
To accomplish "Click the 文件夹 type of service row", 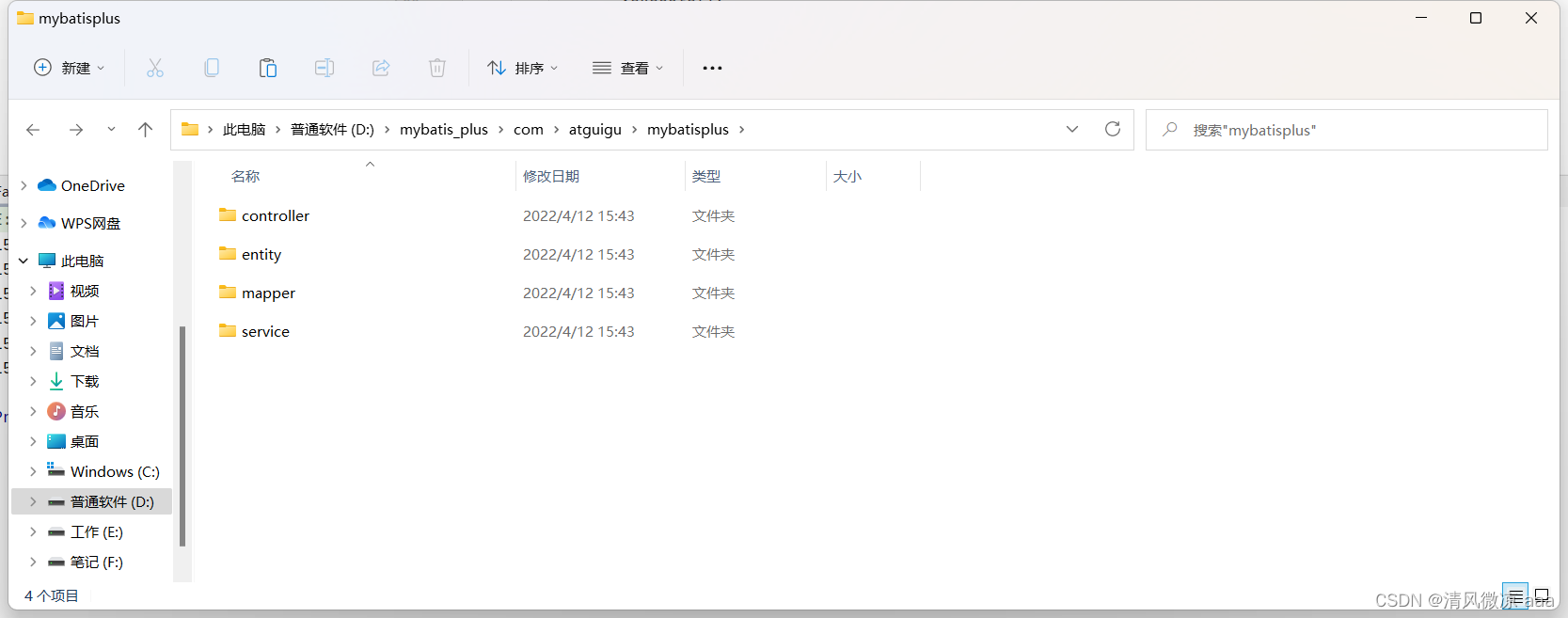I will [713, 331].
